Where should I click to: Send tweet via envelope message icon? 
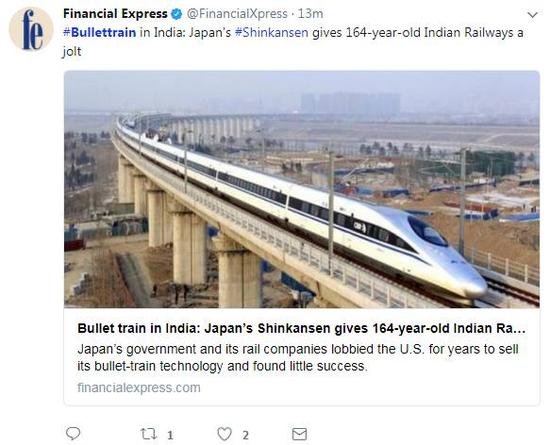click(x=300, y=434)
